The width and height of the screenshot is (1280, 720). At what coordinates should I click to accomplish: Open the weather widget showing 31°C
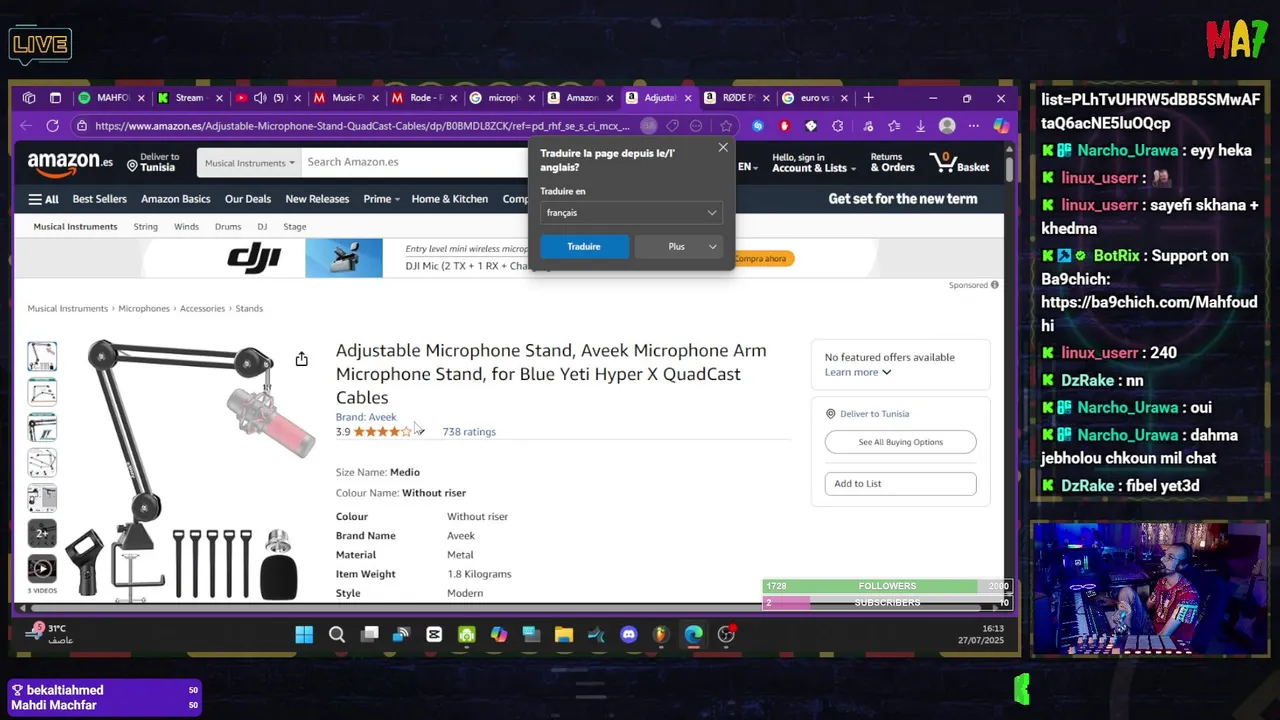tap(50, 634)
